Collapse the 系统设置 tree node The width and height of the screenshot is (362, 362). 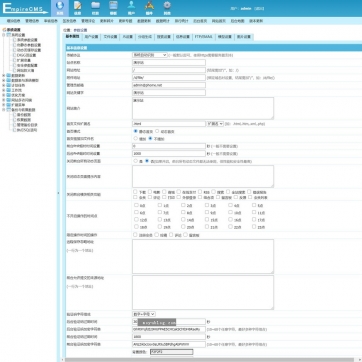click(4, 35)
